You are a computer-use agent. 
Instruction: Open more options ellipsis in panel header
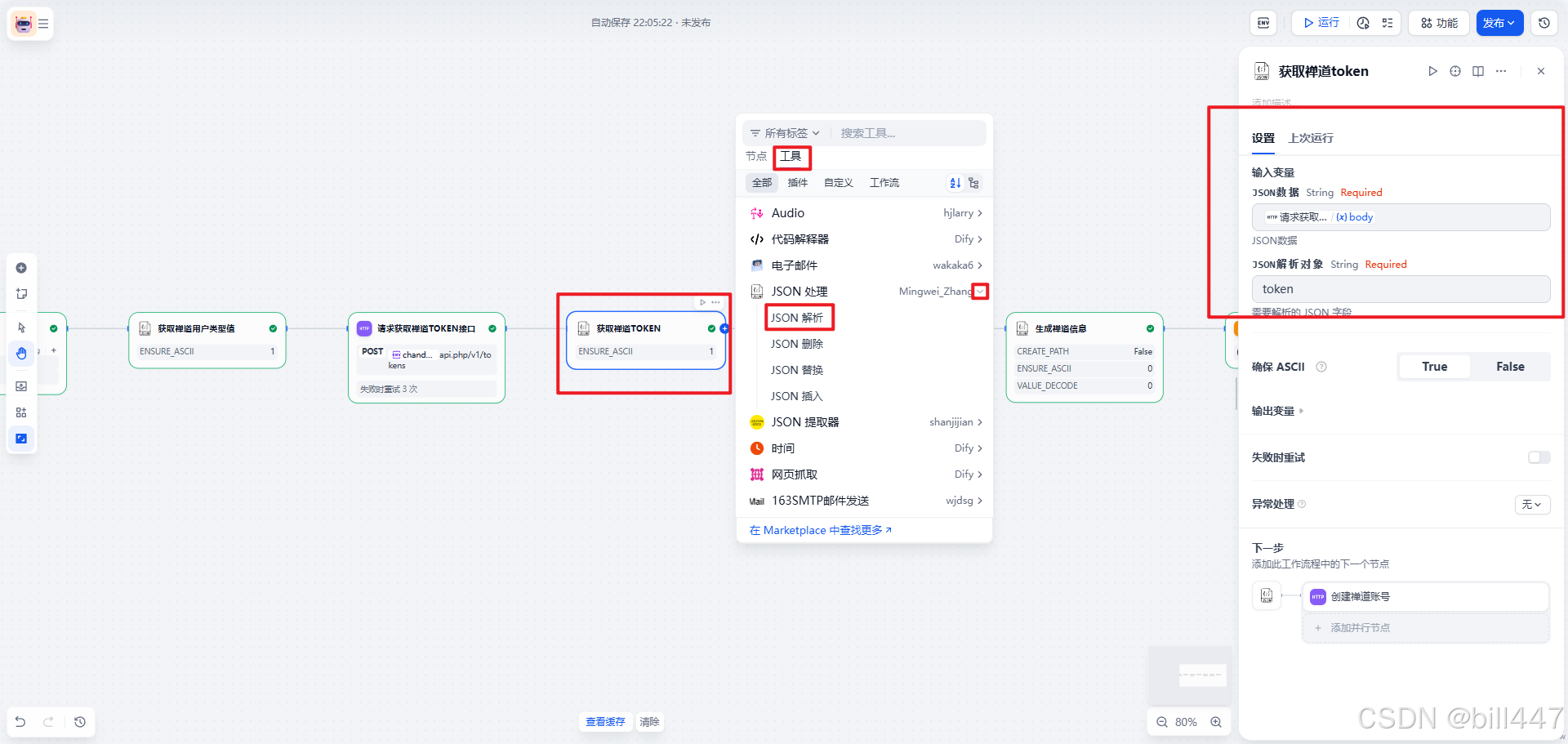[1501, 71]
